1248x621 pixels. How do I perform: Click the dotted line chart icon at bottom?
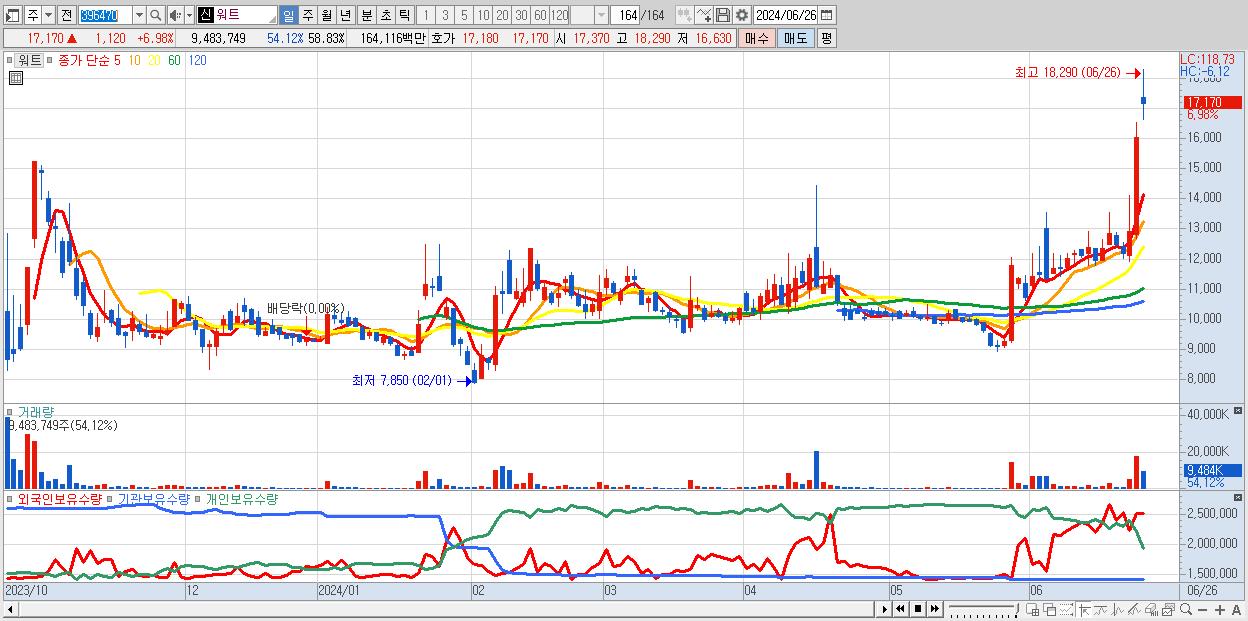[x=1066, y=608]
